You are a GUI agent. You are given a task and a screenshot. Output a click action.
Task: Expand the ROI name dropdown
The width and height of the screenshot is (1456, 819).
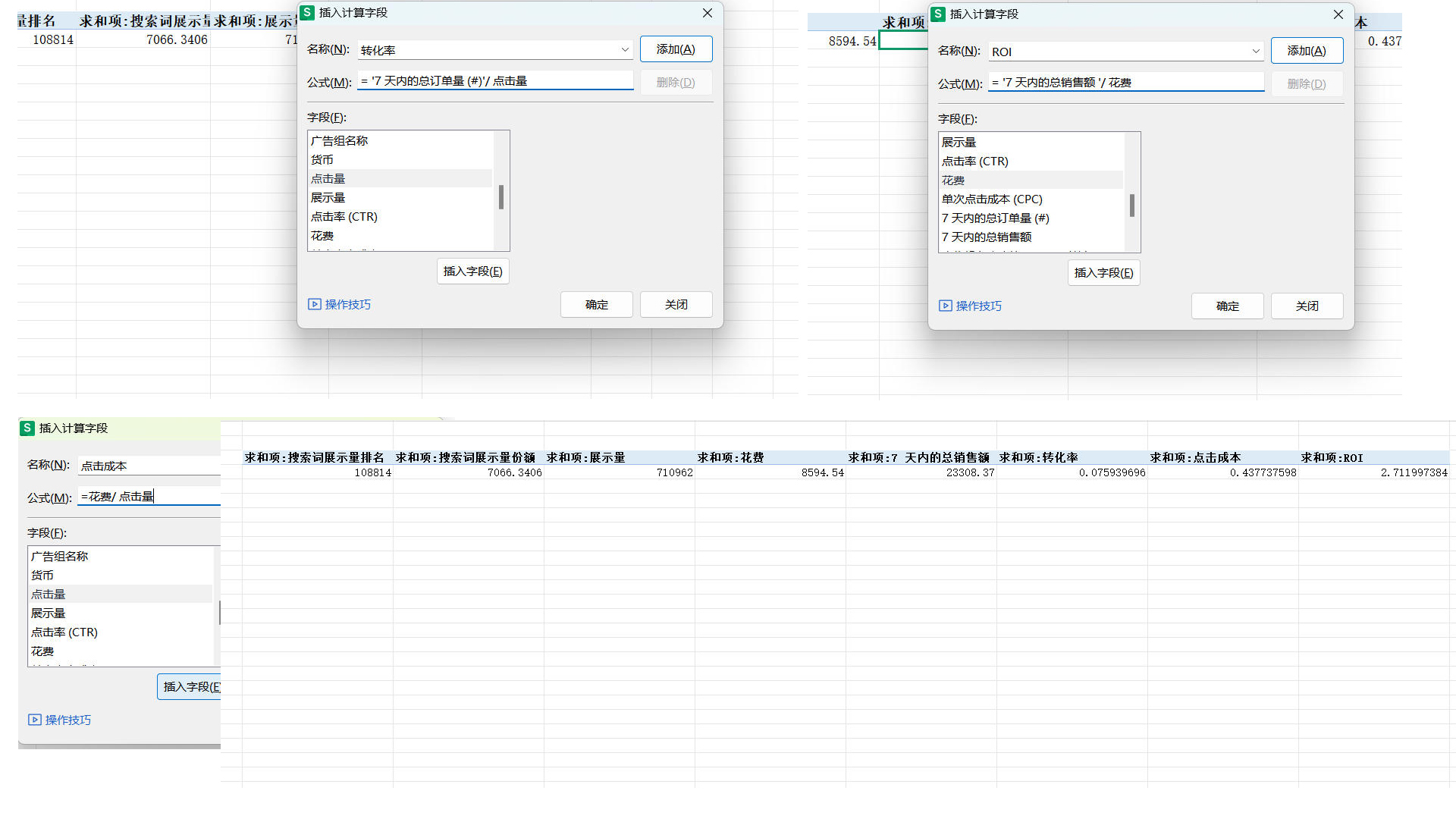point(1256,52)
